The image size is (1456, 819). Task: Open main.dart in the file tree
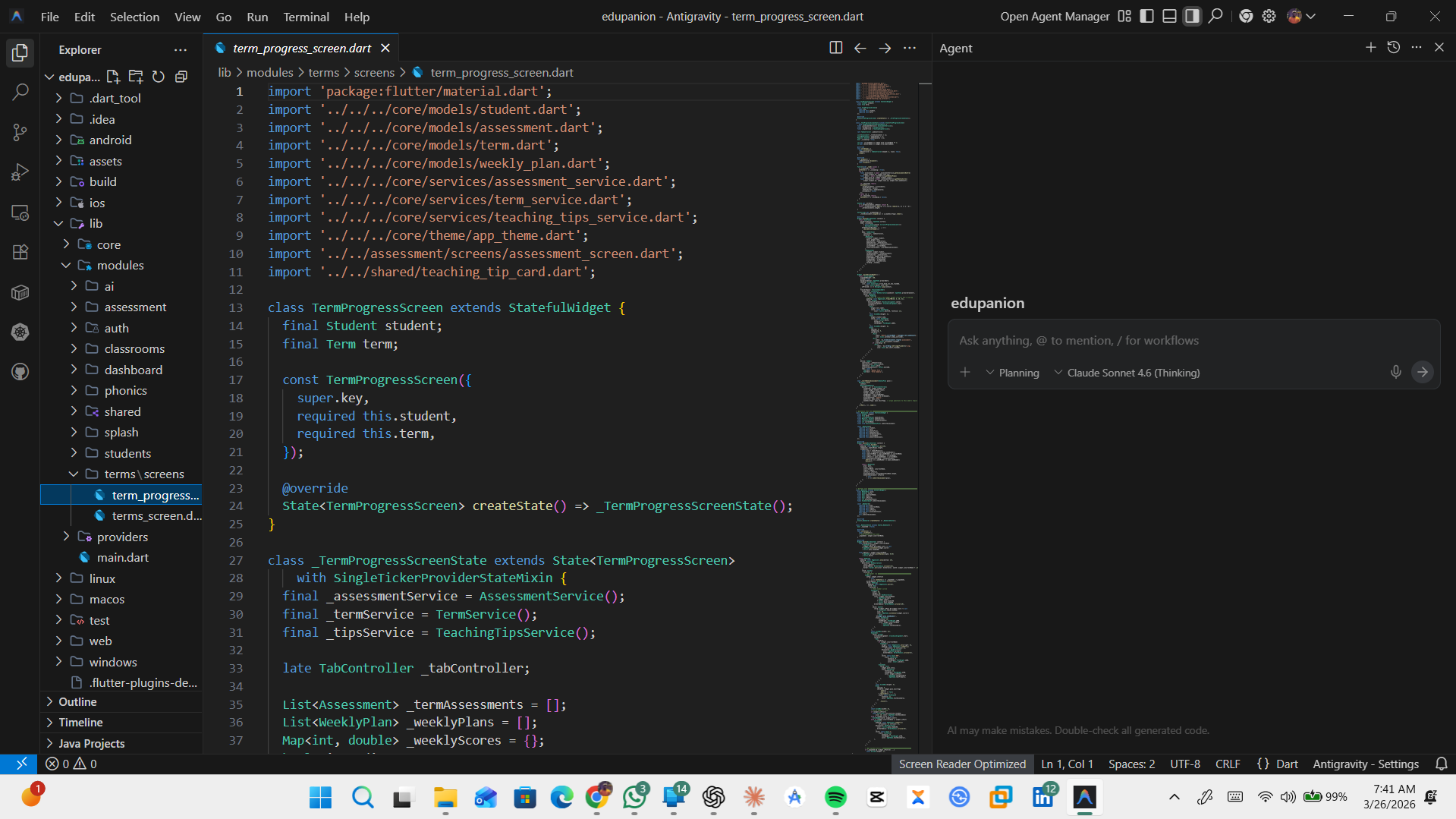[122, 557]
